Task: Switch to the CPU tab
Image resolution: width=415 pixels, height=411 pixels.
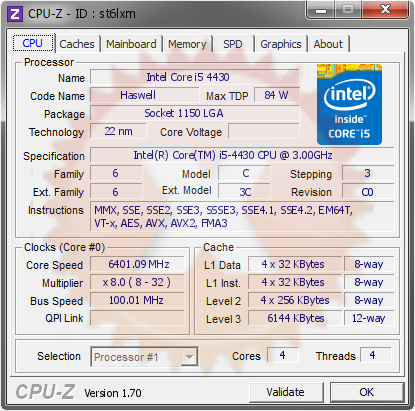Action: click(x=33, y=43)
